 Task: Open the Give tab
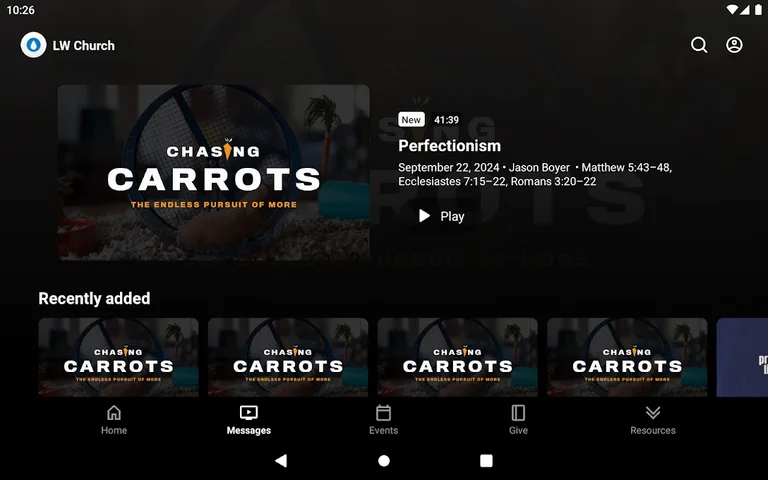click(x=518, y=420)
